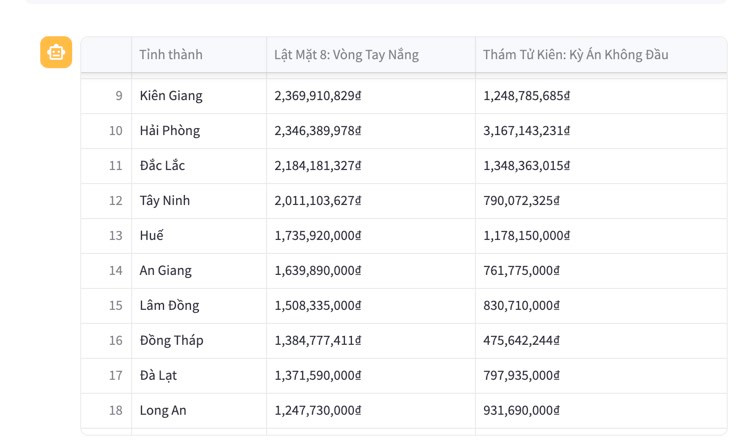Click the value 1,248,785,685đ

pos(526,96)
